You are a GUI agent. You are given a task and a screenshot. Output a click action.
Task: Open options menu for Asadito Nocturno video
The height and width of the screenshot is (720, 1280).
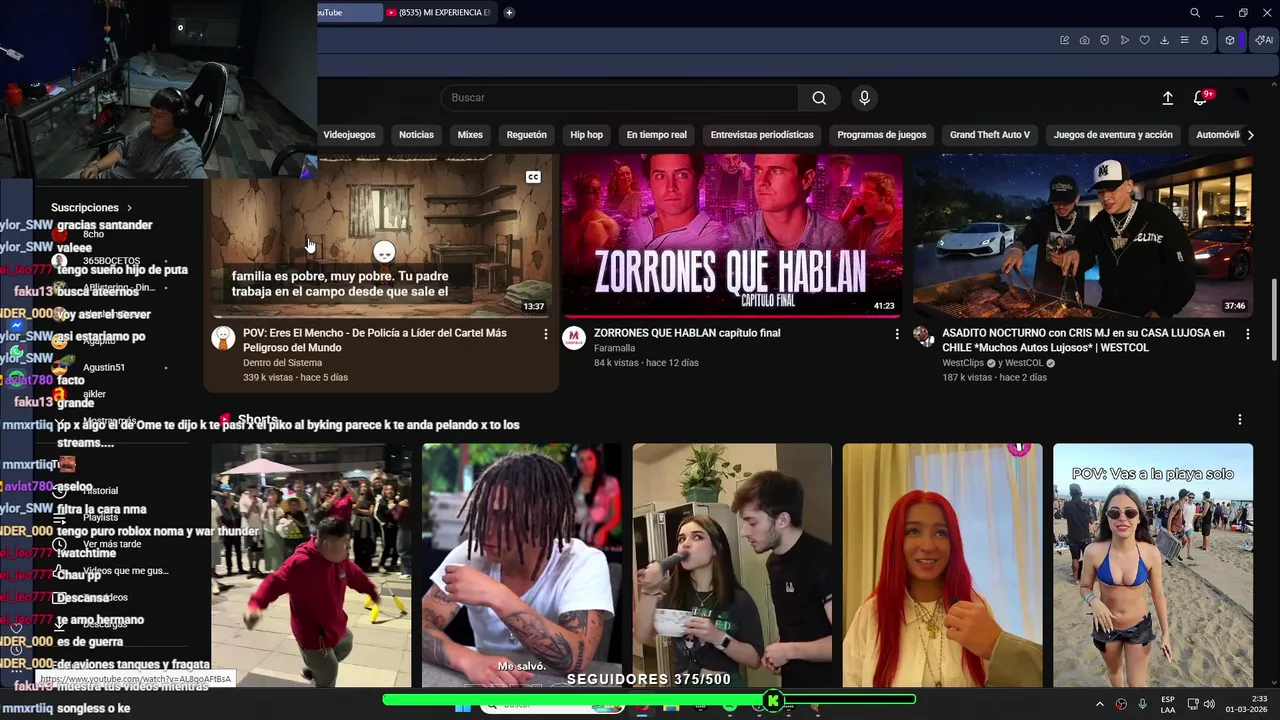[x=1248, y=334]
